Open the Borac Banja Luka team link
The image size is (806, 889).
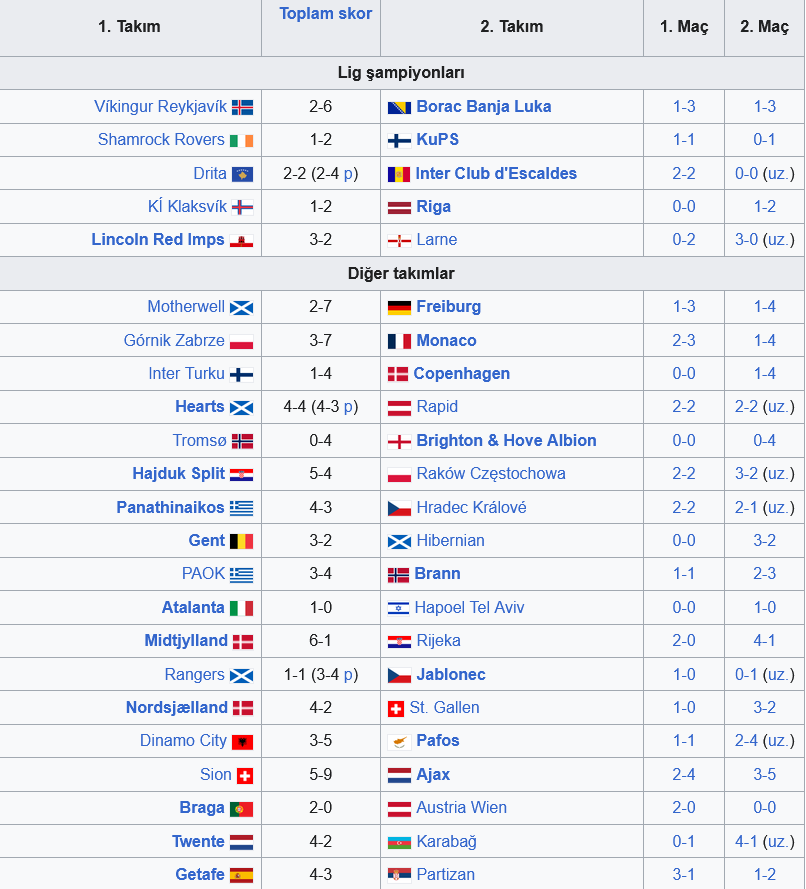(x=483, y=107)
